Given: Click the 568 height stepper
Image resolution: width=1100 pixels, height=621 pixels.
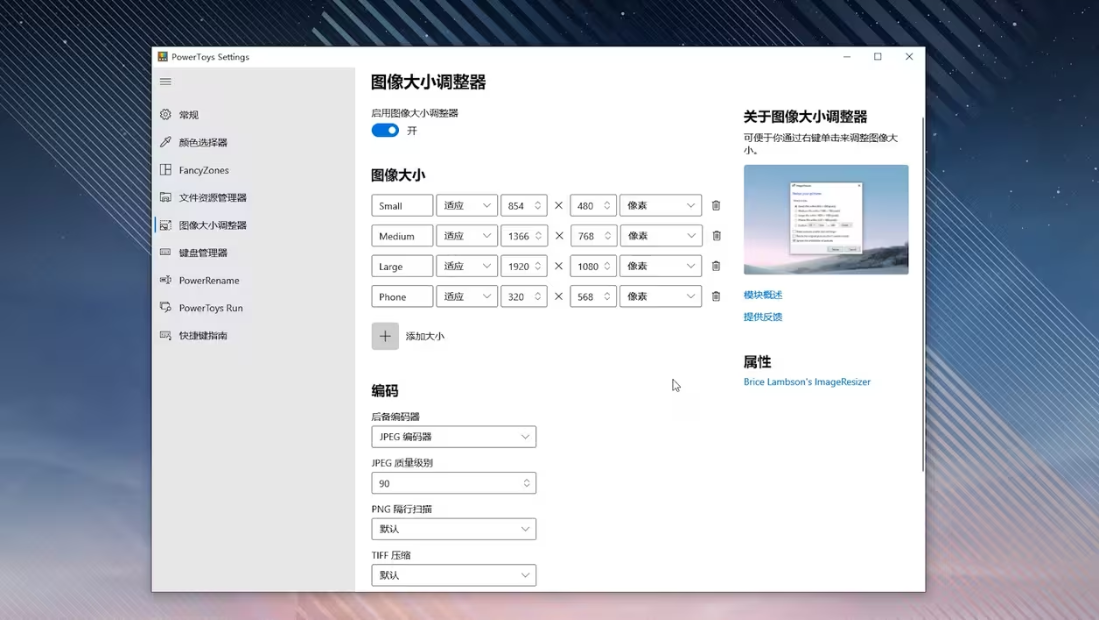Looking at the screenshot, I should [607, 296].
